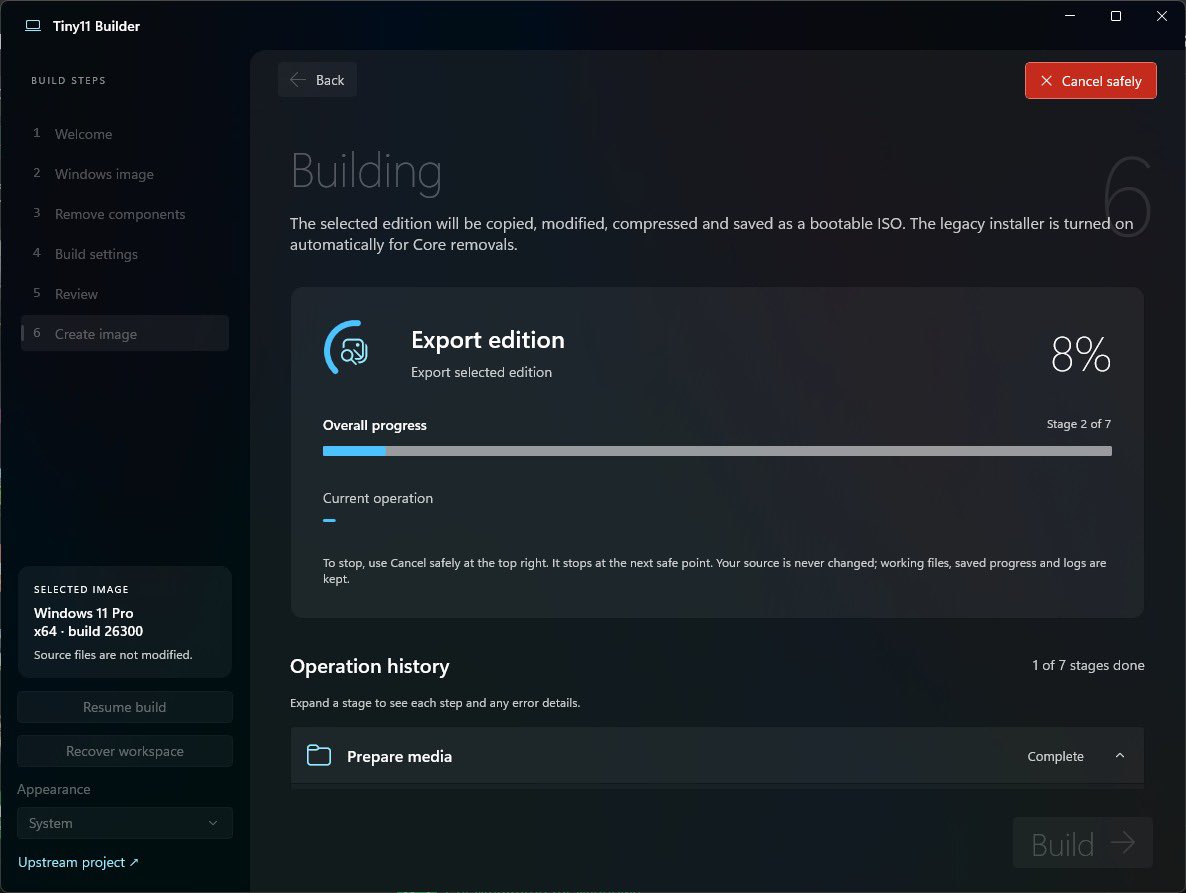Click the Build arrow button
Viewport: 1186px width, 893px height.
[x=1082, y=843]
